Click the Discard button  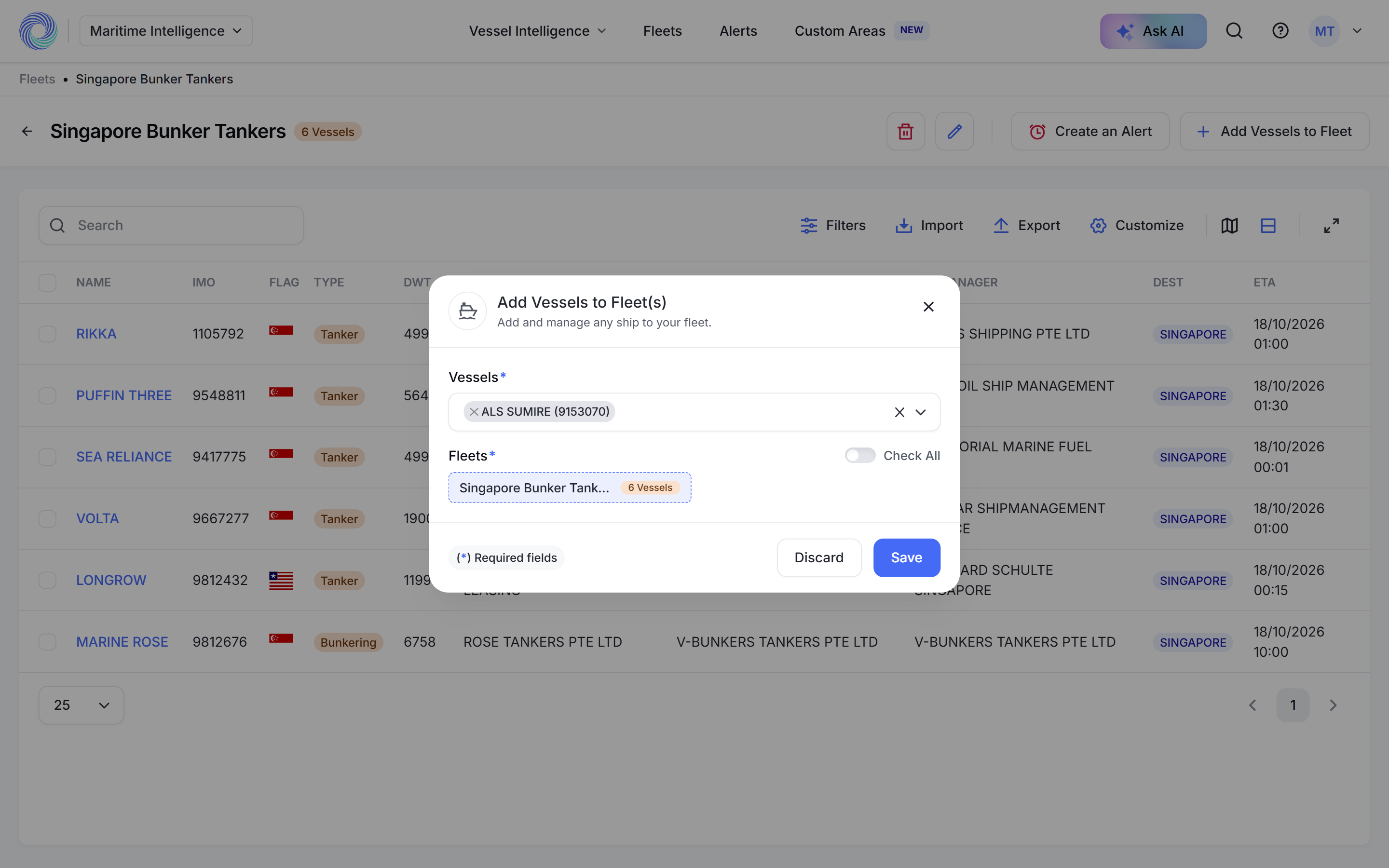819,557
